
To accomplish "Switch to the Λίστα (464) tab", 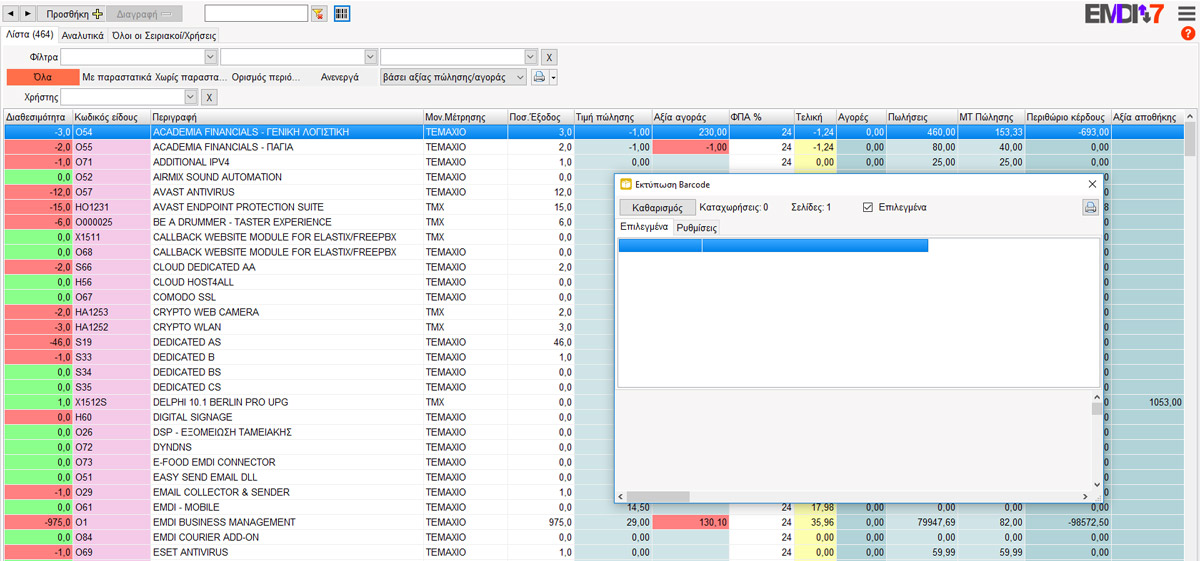I will pyautogui.click(x=30, y=34).
